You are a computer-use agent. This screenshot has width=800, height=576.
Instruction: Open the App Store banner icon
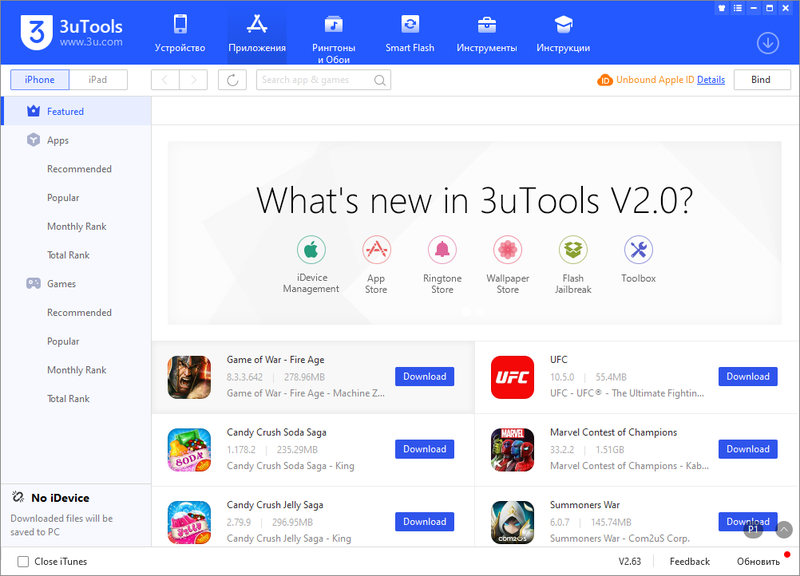click(x=376, y=250)
